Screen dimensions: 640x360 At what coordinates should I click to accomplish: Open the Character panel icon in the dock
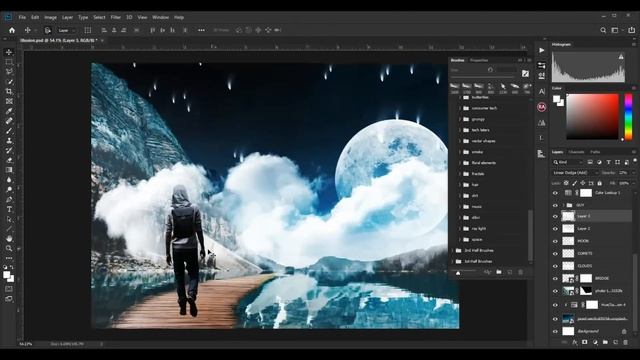(x=542, y=91)
